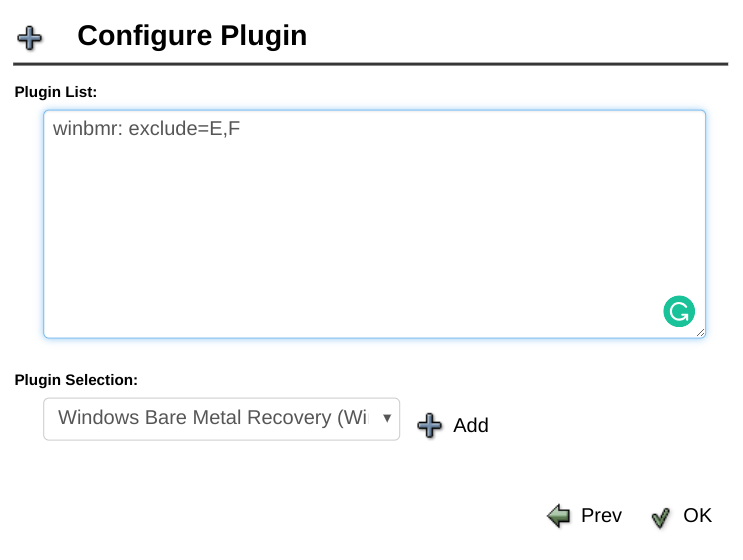743x560 pixels.
Task: Open the Grammarly widget in the text area
Action: pyautogui.click(x=679, y=311)
